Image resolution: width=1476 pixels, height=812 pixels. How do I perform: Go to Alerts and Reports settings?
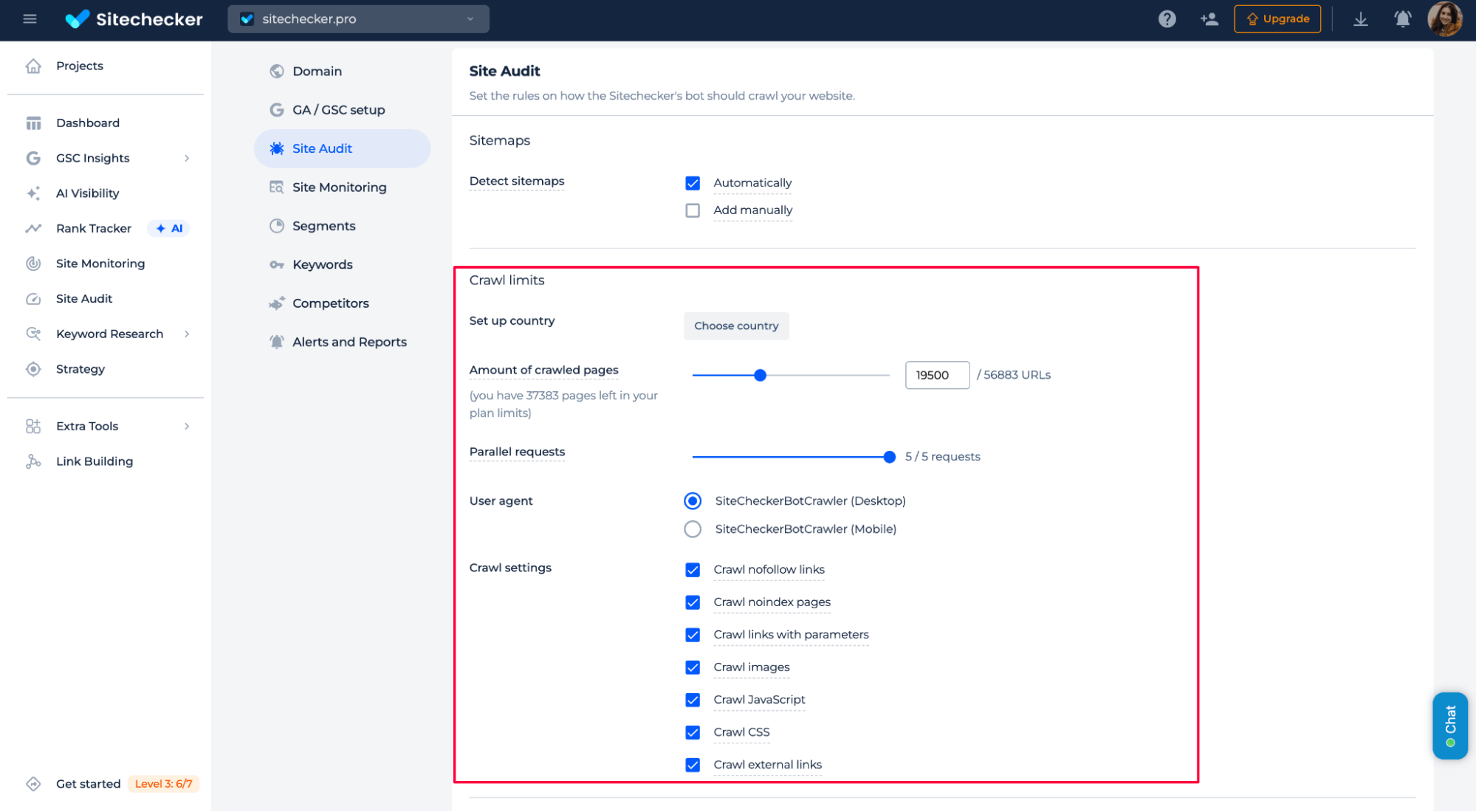(349, 342)
